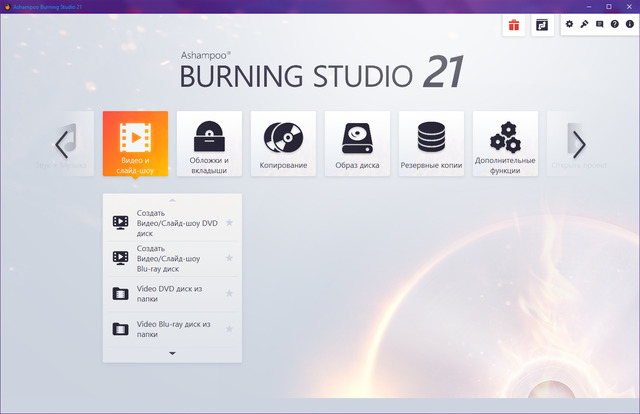This screenshot has width=640, height=414.
Task: Open the red gift box offer icon
Action: (x=513, y=25)
